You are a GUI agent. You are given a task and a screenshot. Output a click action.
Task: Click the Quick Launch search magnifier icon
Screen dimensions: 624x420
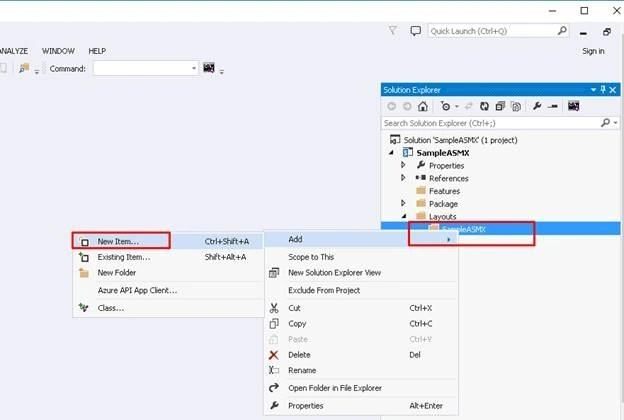click(562, 30)
